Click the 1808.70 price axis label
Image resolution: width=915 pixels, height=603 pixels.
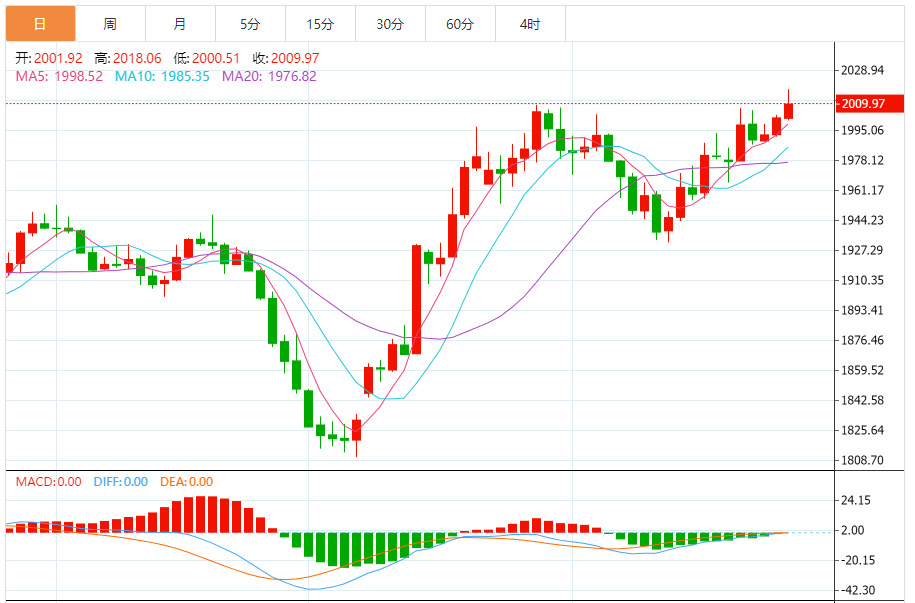pos(862,460)
